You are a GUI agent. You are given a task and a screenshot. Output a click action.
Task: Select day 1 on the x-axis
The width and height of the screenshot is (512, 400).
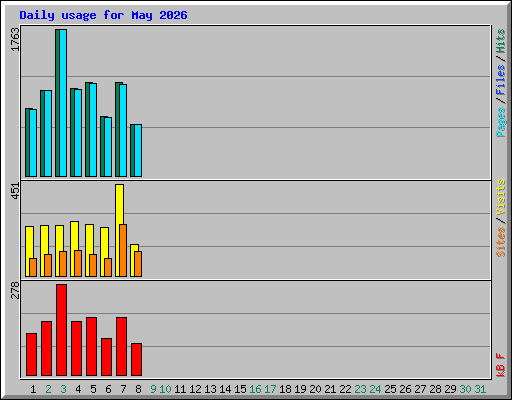pos(33,389)
